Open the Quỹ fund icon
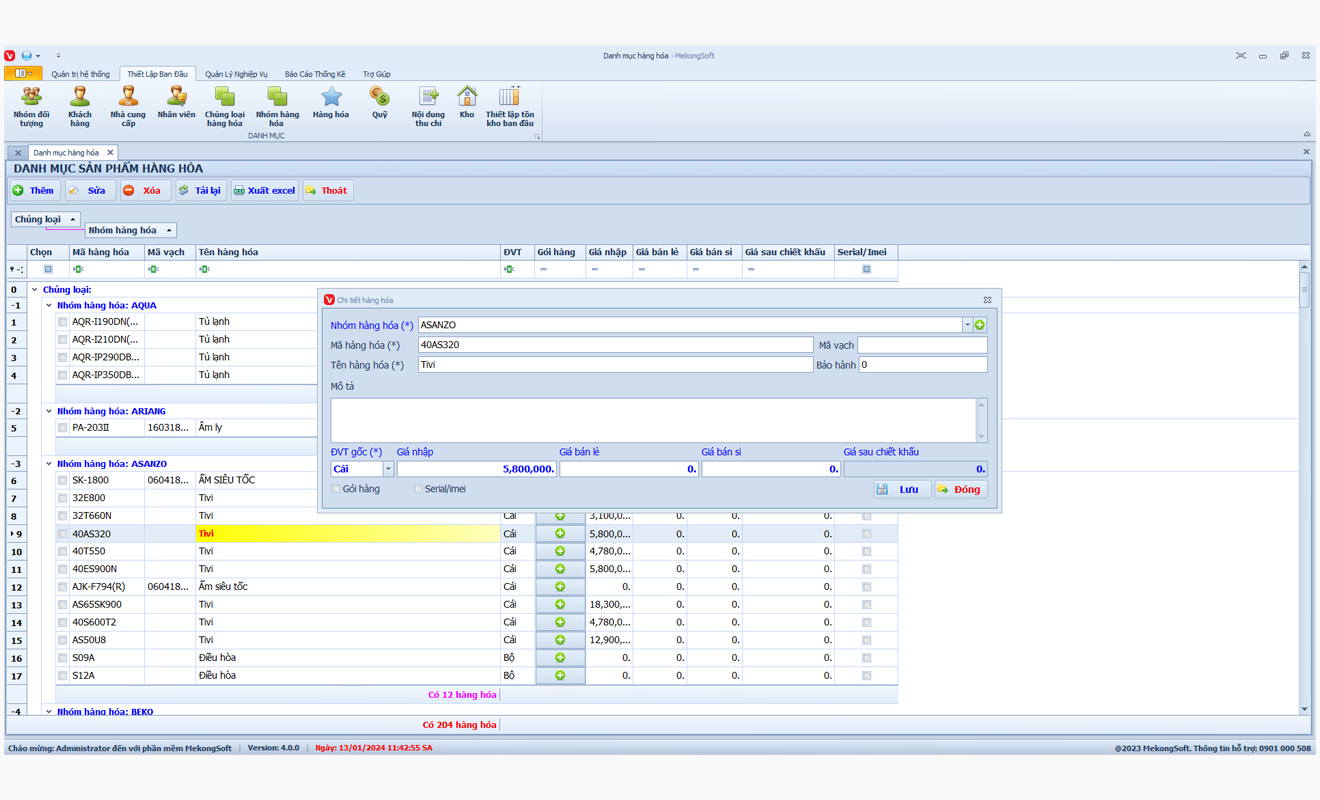The image size is (1320, 800). coord(379,103)
